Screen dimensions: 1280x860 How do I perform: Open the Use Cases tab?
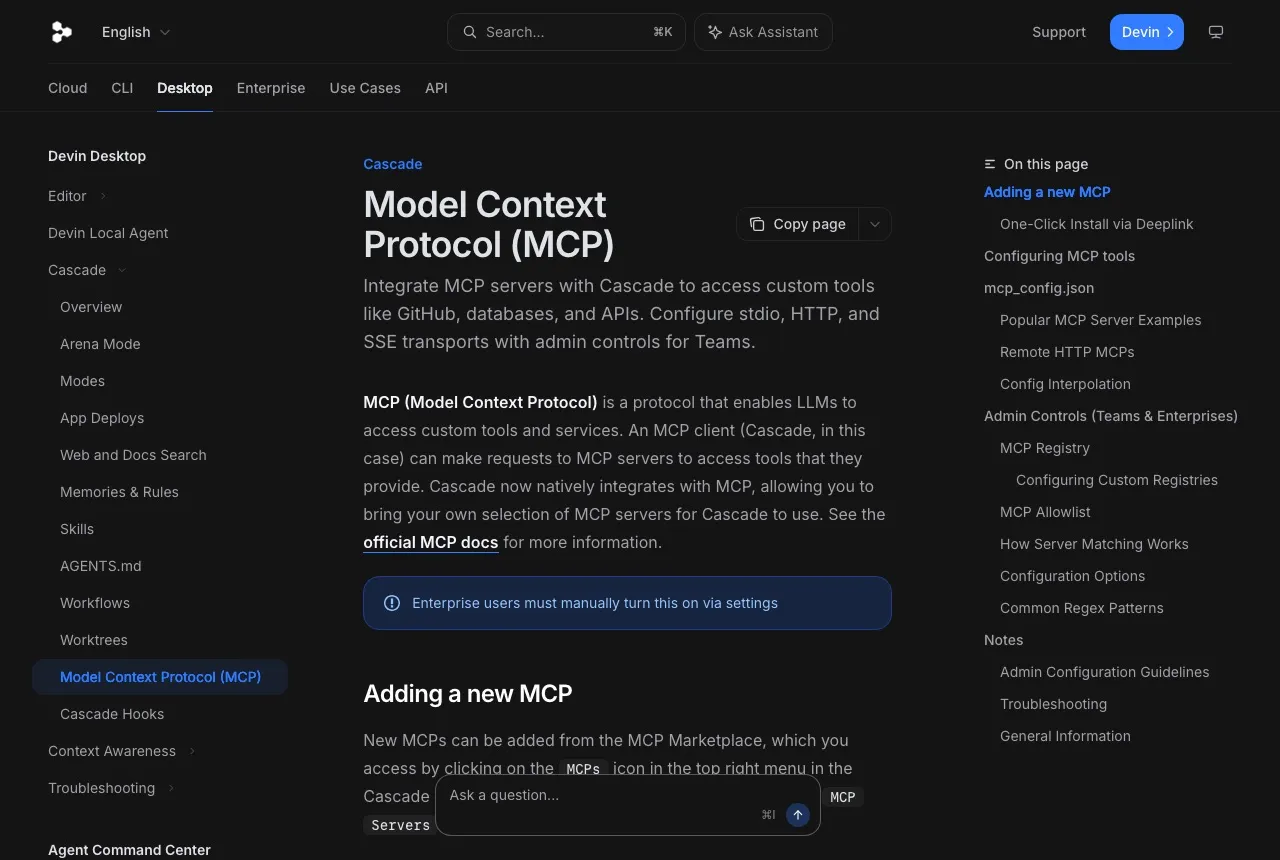[365, 88]
